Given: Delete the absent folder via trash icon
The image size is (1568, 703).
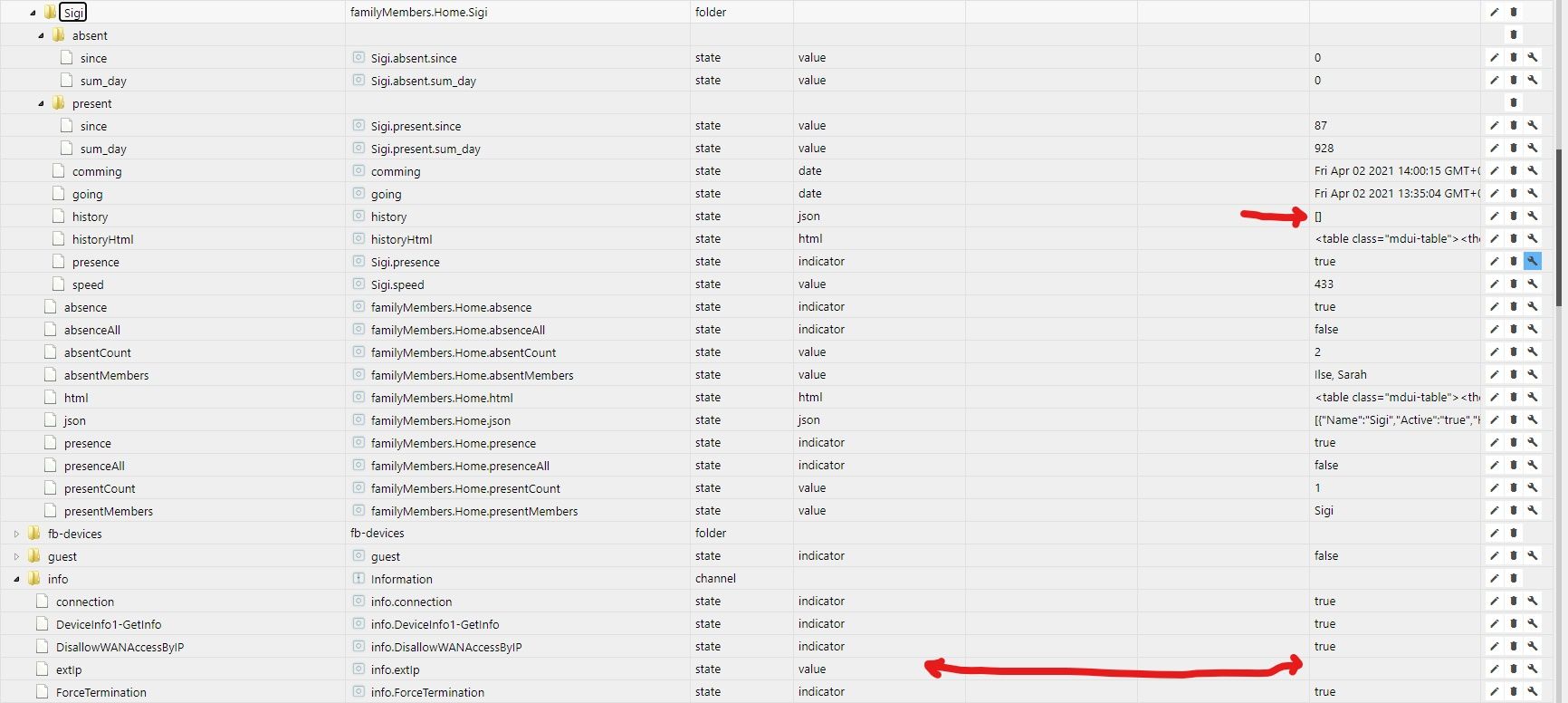Looking at the screenshot, I should (1514, 35).
